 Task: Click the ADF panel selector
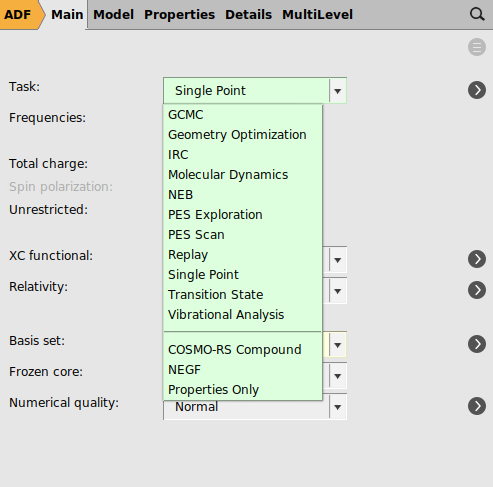pos(22,15)
